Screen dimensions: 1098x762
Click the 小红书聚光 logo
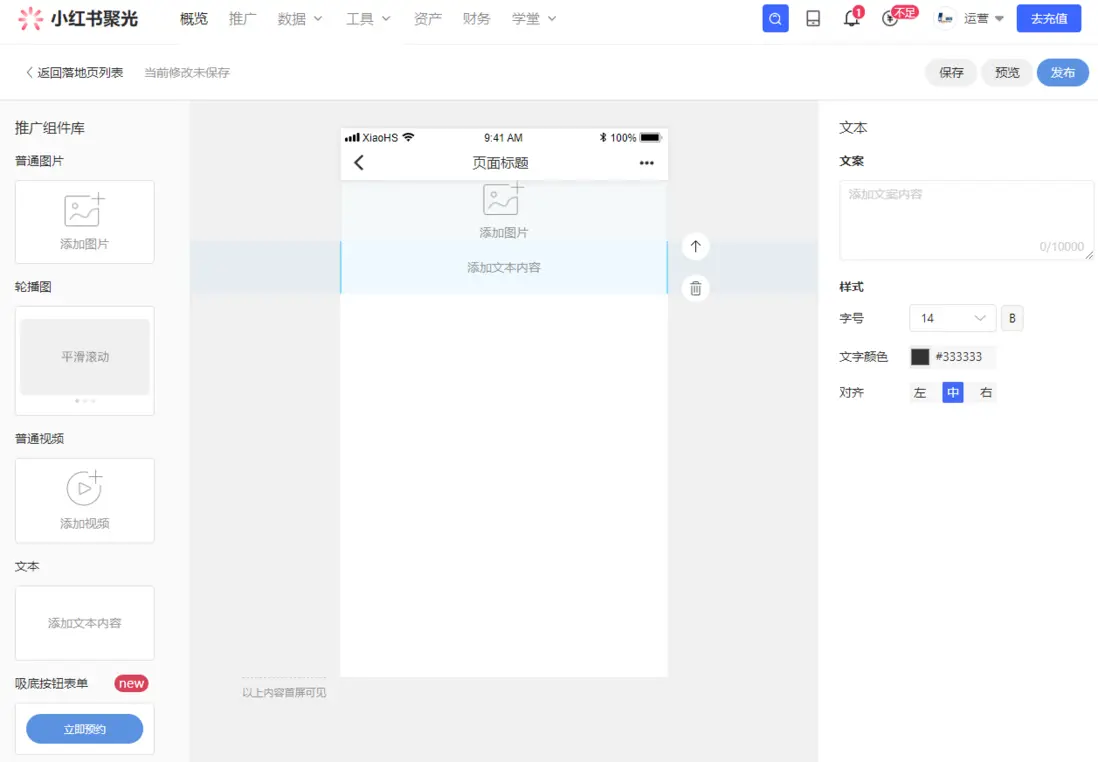[78, 19]
